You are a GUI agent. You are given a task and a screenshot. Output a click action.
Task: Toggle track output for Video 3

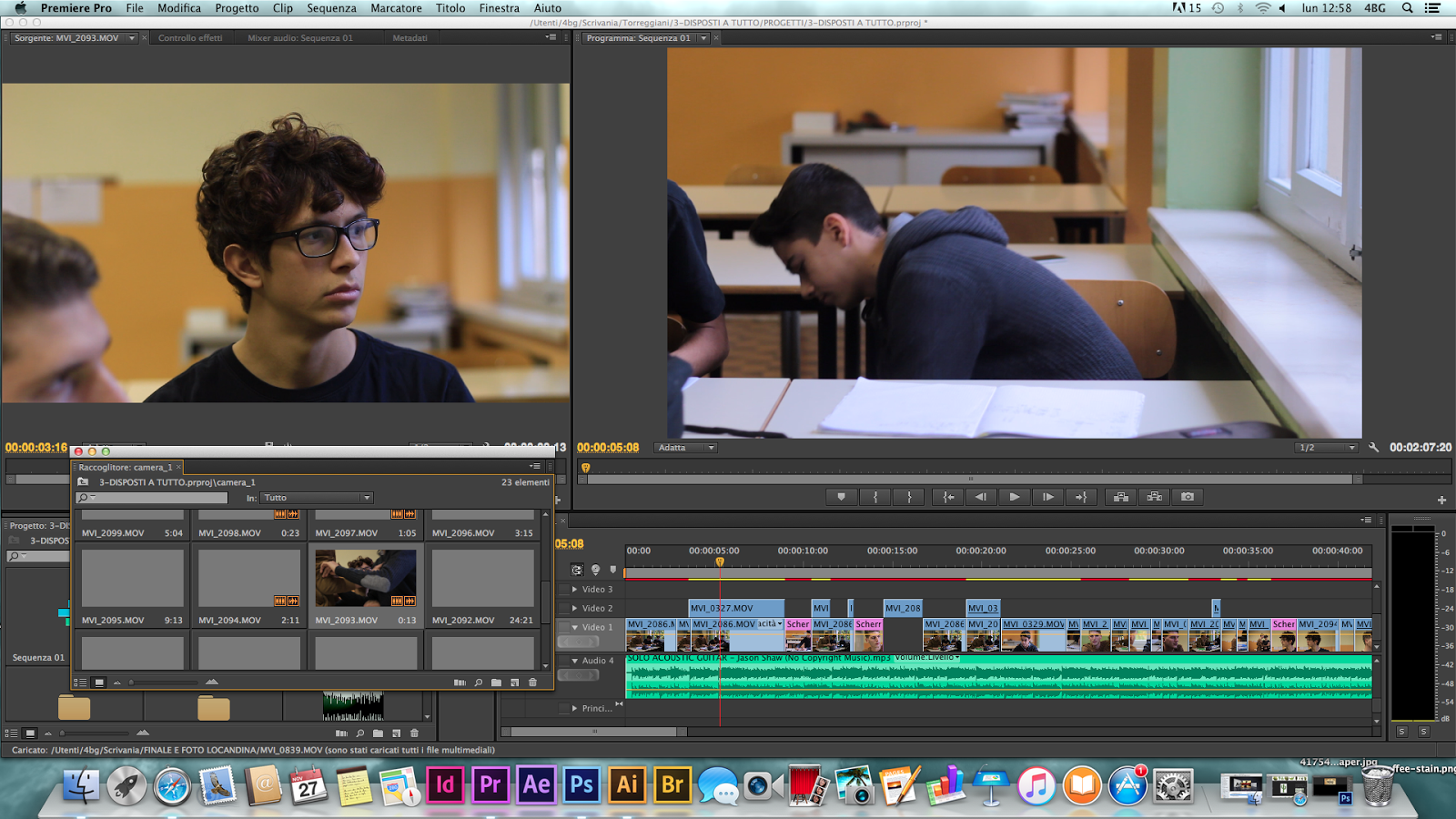pos(563,590)
